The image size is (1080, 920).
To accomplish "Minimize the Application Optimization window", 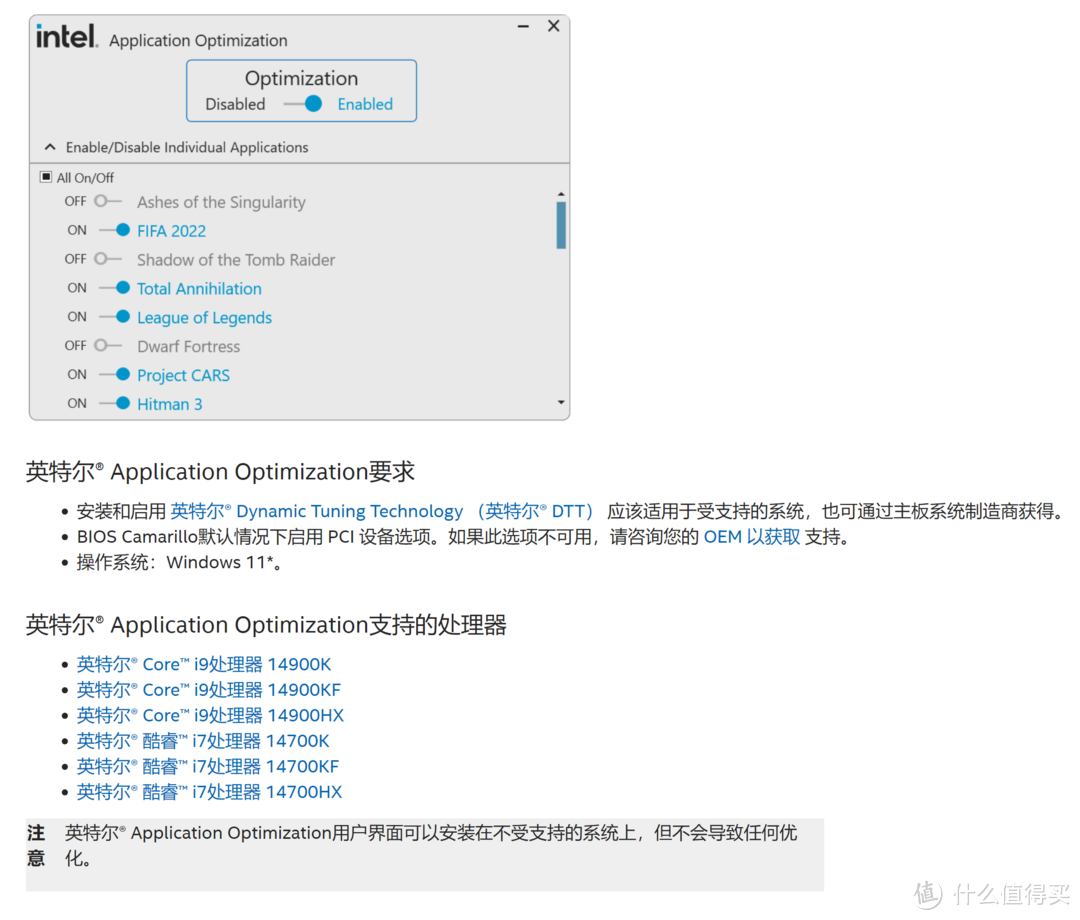I will pyautogui.click(x=523, y=26).
